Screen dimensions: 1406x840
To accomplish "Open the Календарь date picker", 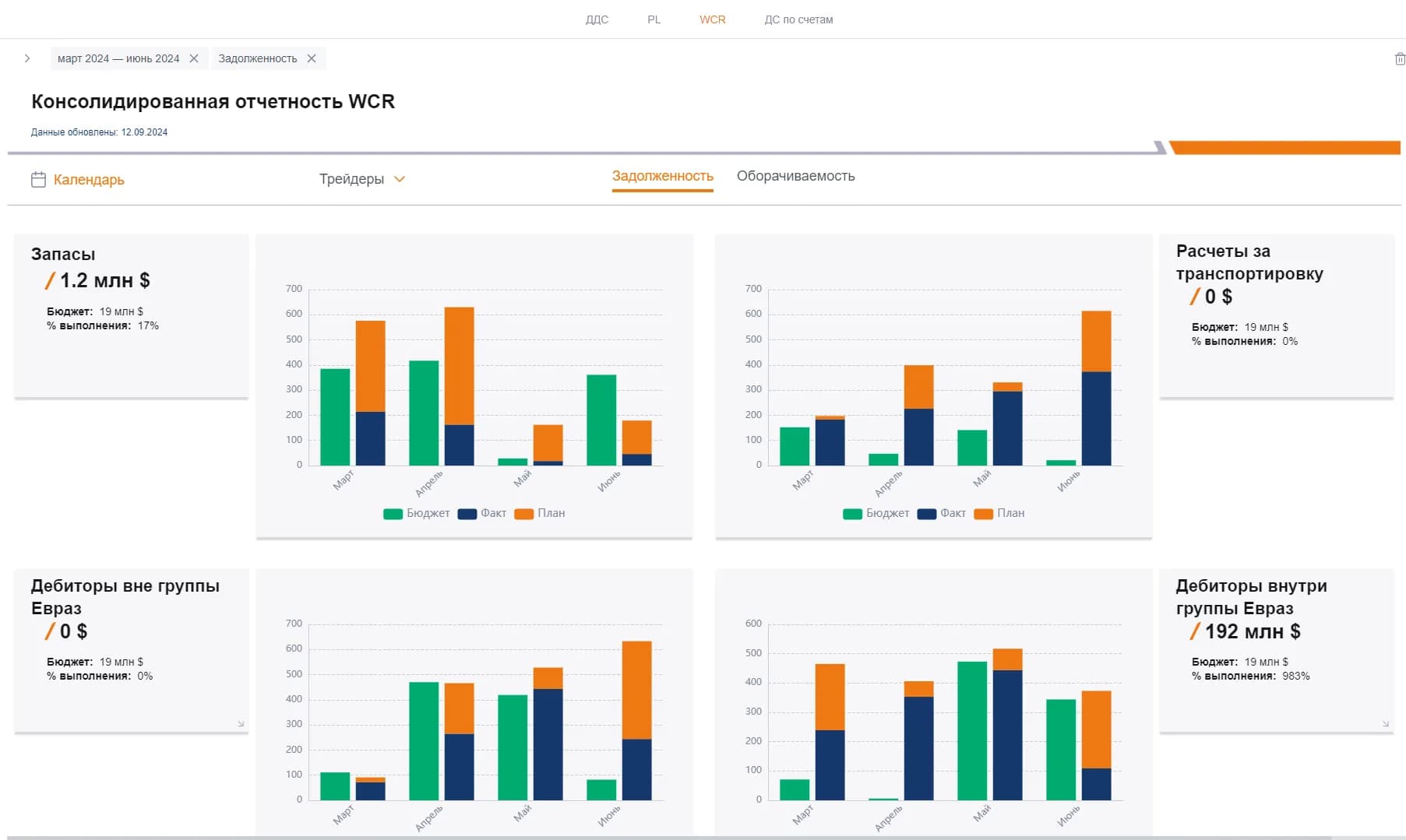I will coord(89,180).
